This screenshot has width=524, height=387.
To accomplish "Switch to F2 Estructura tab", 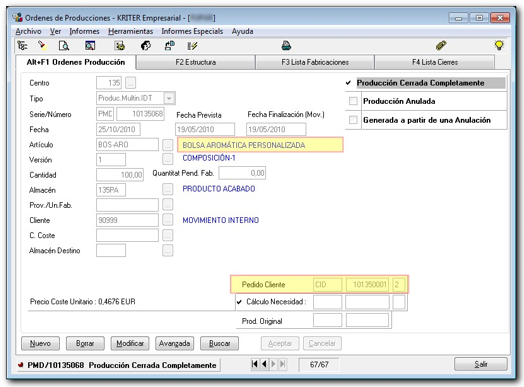I will (196, 62).
